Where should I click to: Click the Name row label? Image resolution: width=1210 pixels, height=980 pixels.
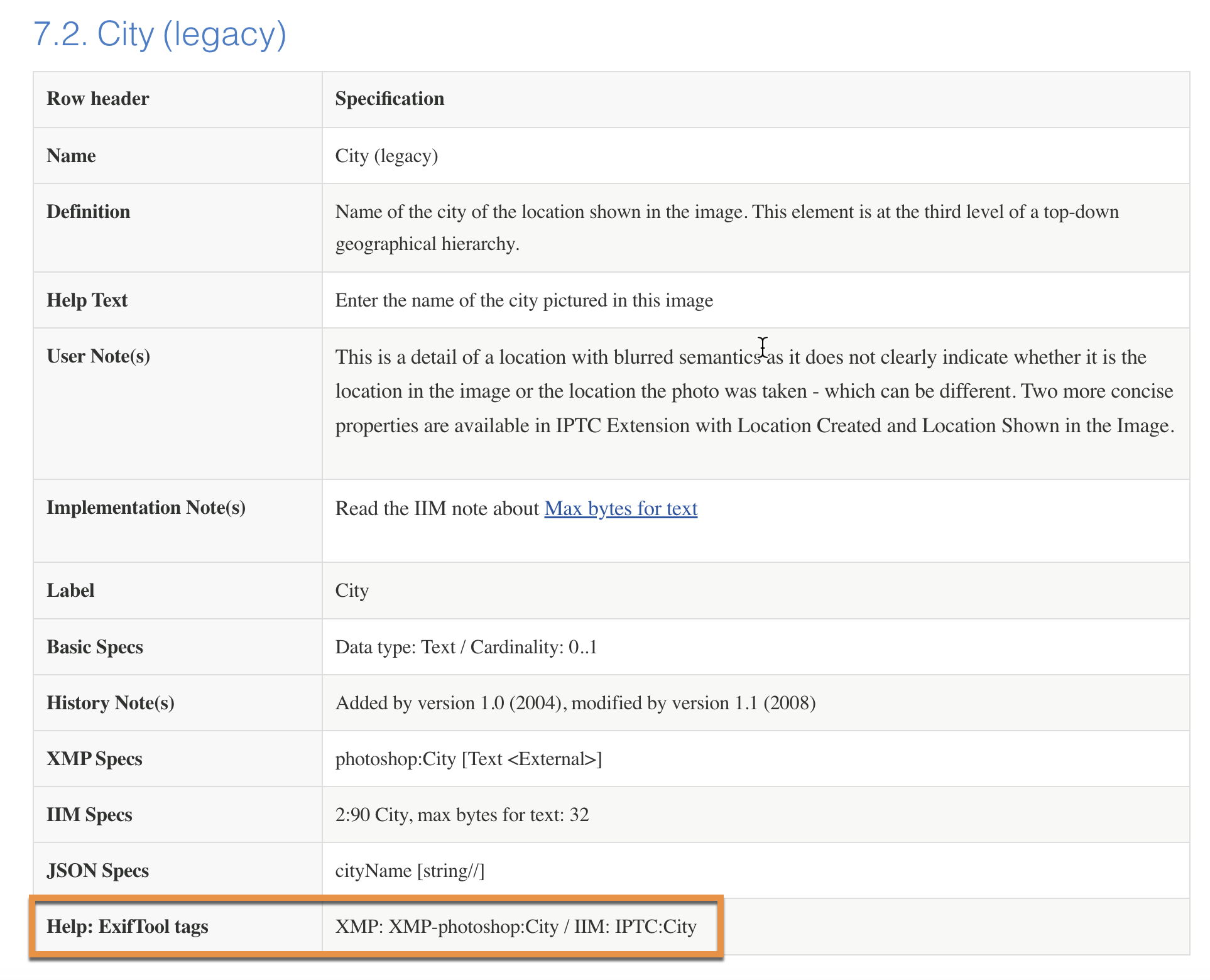point(71,156)
